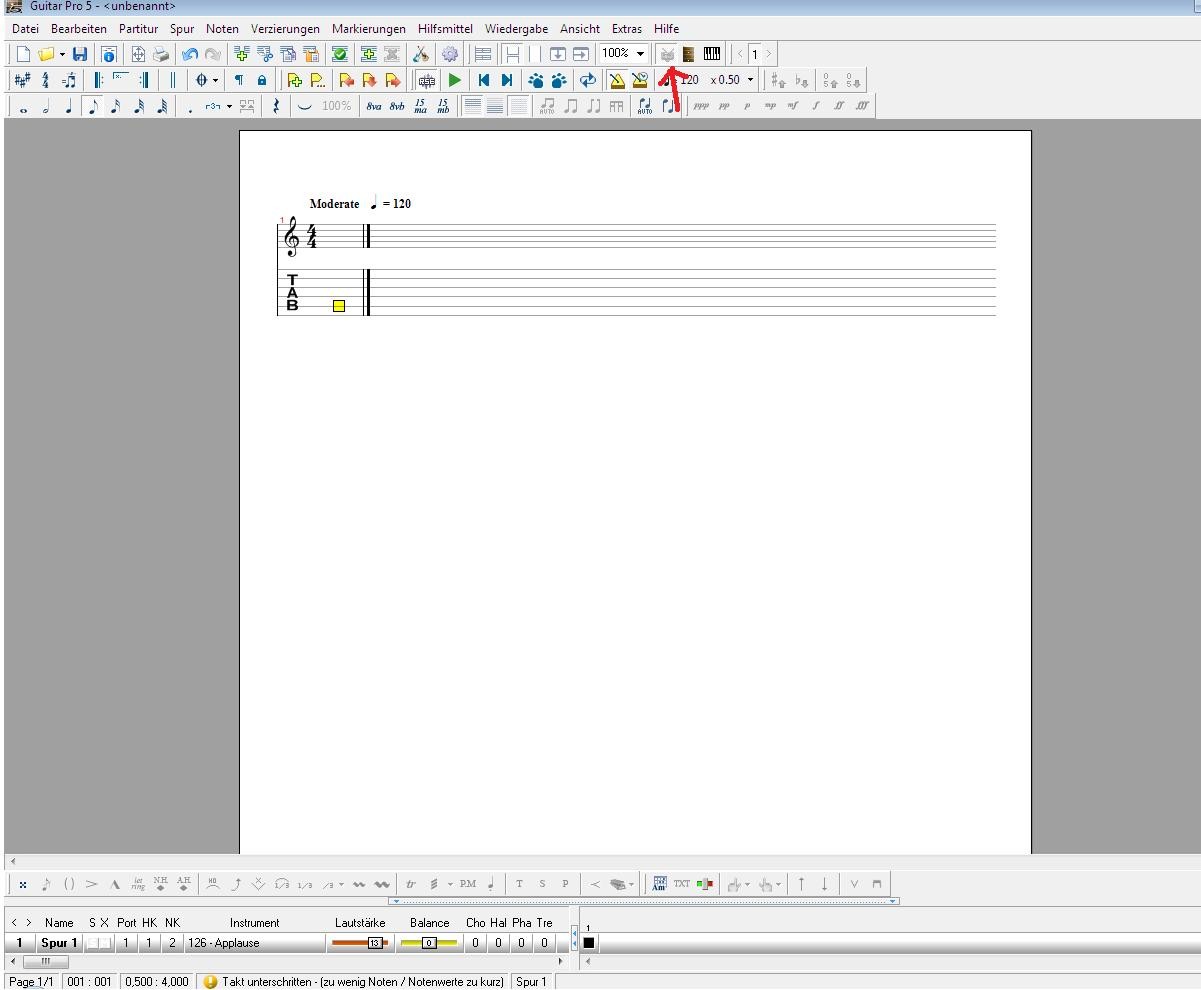Toggle the loop playback icon

[x=588, y=80]
